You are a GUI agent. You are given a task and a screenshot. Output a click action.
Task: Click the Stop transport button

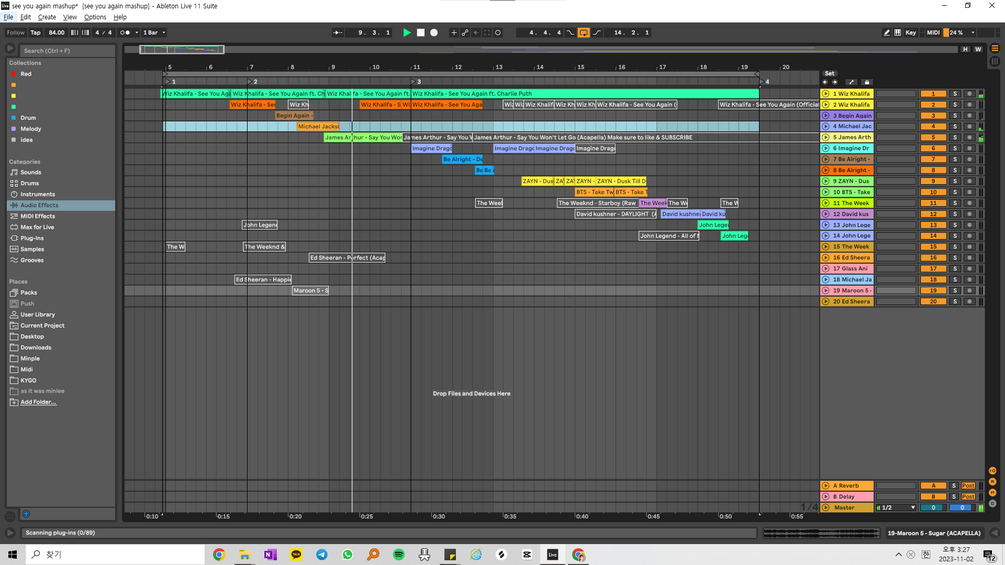(x=420, y=33)
